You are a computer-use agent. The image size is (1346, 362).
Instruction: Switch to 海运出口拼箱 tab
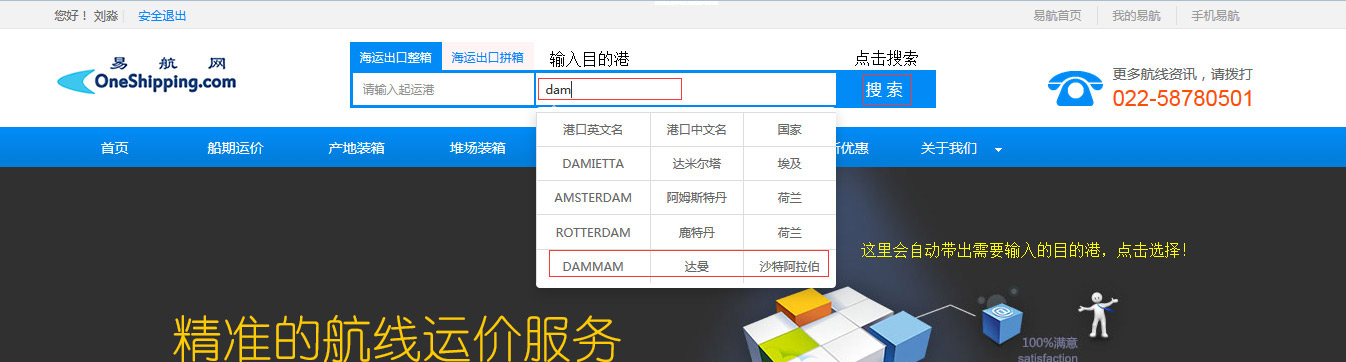point(487,58)
